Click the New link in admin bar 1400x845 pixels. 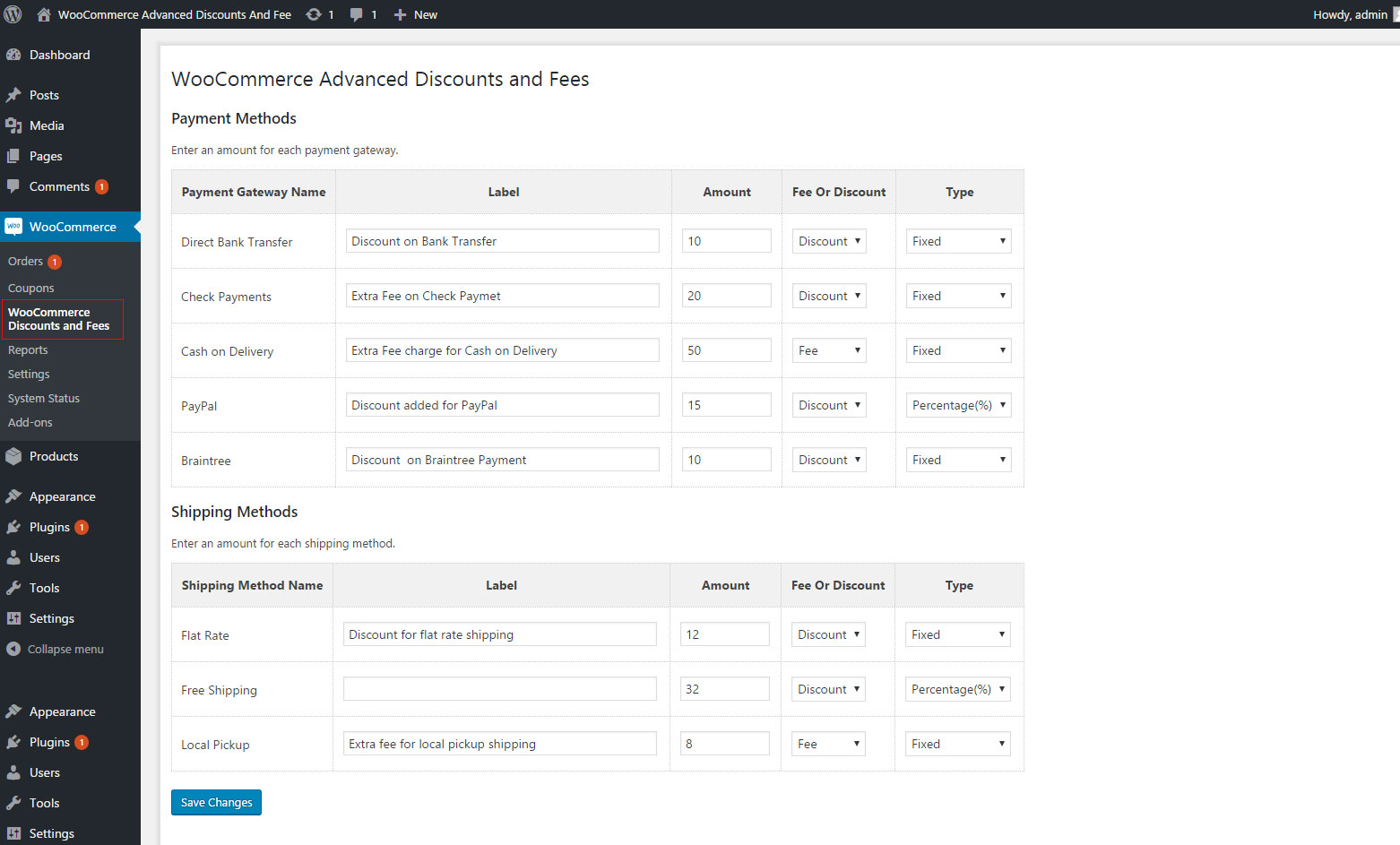tap(426, 14)
